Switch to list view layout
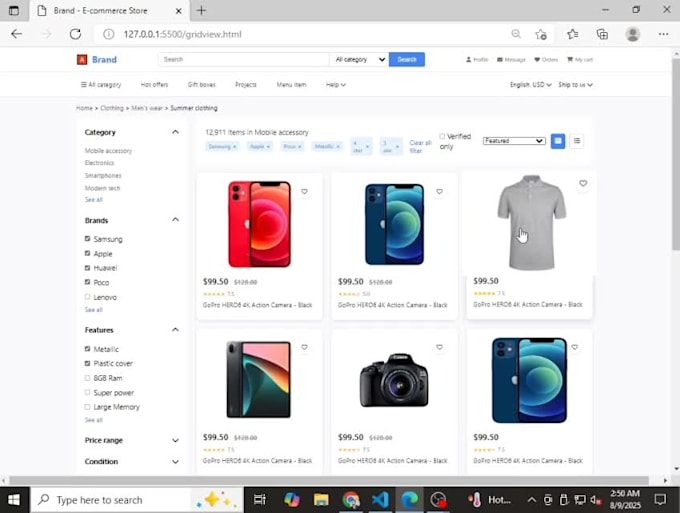 577,141
